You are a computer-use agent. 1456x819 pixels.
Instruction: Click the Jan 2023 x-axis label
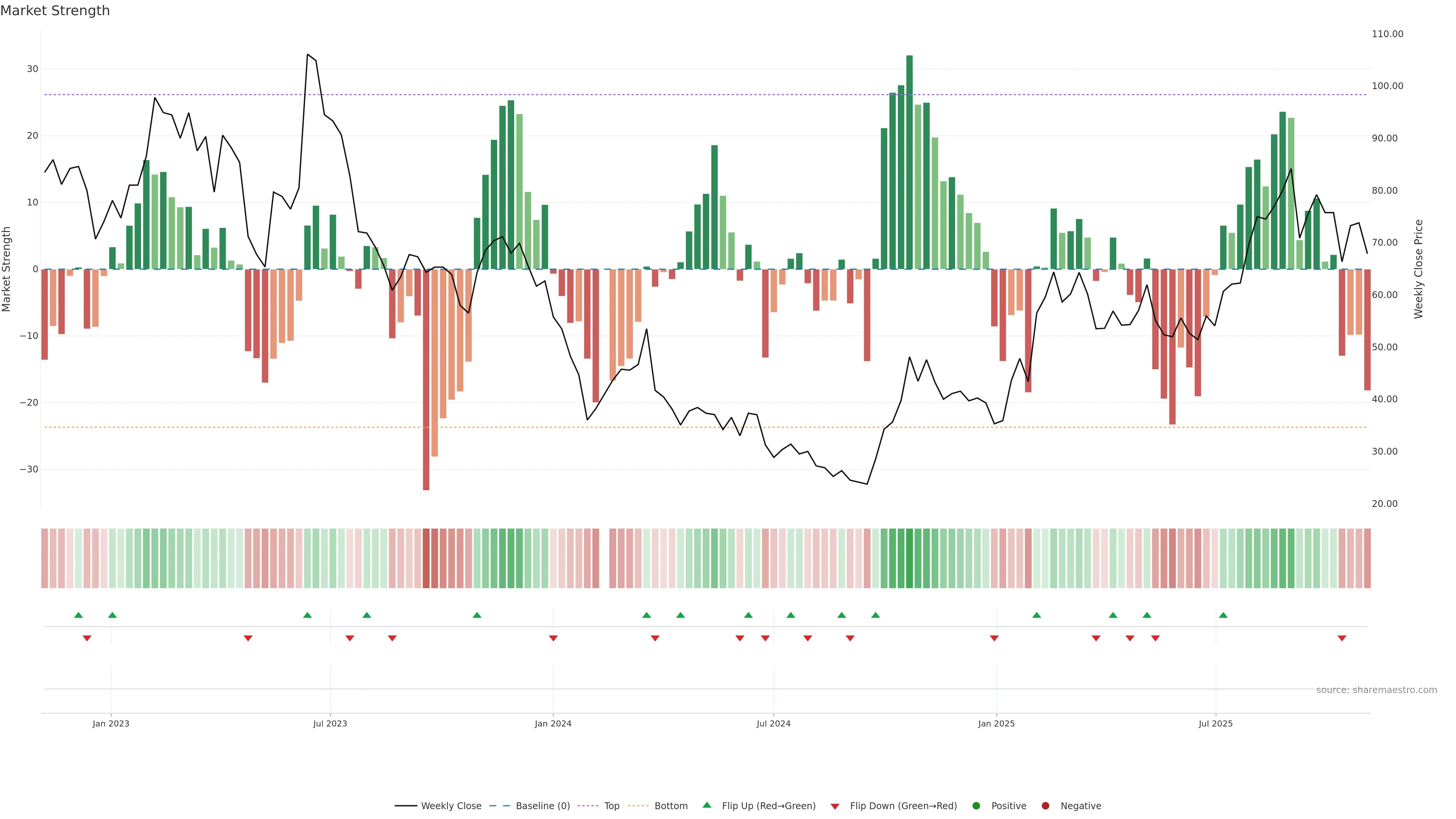pyautogui.click(x=111, y=723)
